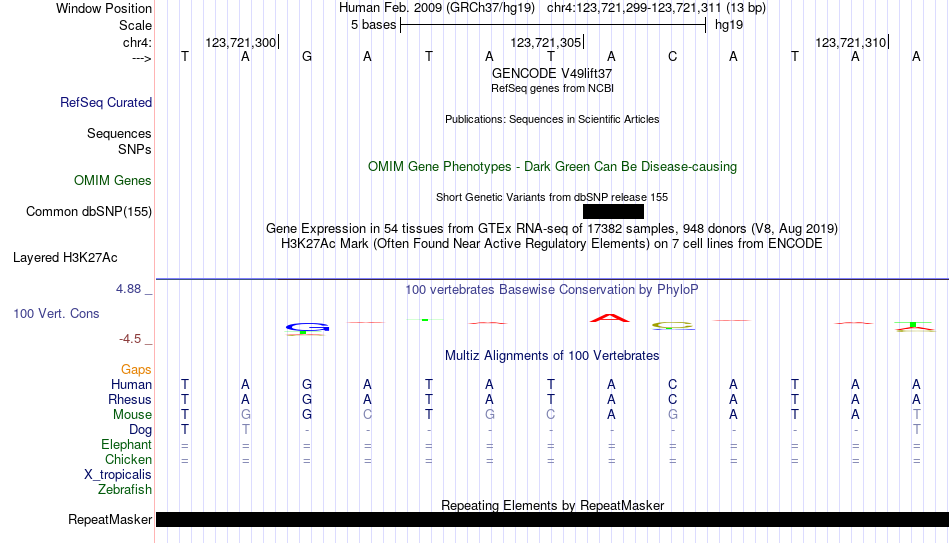
Task: Click the Elephant species row label
Action: coord(126,445)
